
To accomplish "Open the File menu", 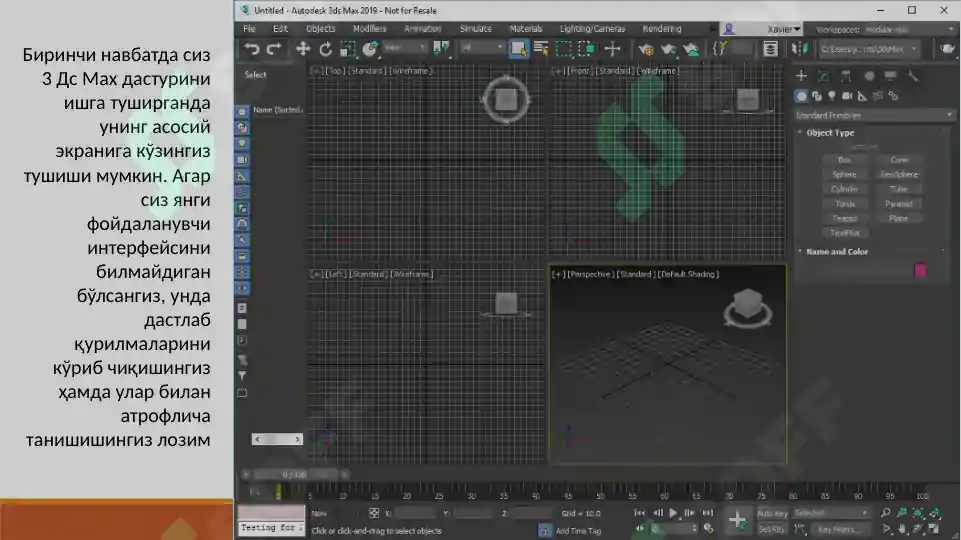I will click(x=249, y=29).
